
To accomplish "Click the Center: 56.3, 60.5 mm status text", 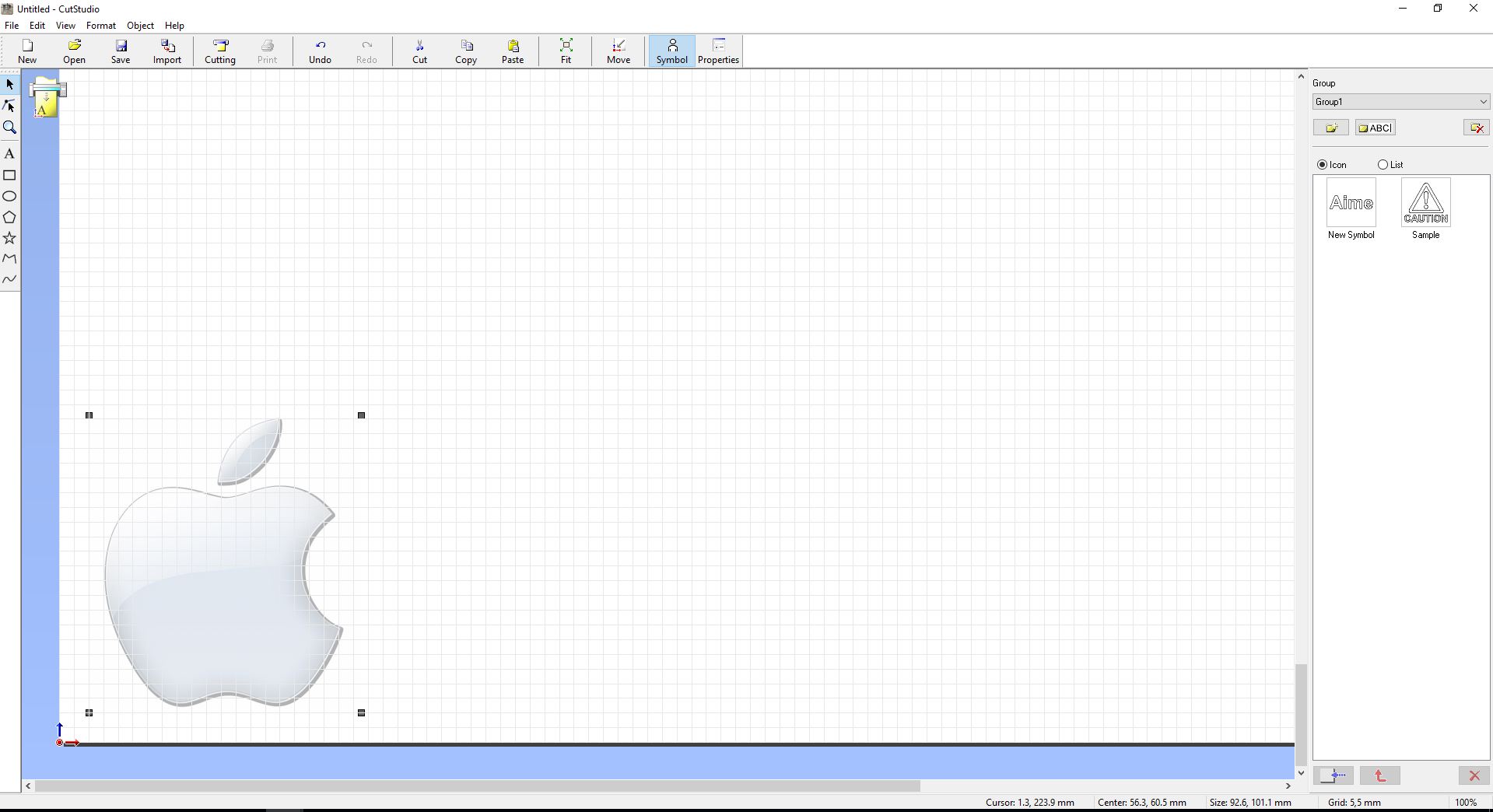I will pos(1142,803).
